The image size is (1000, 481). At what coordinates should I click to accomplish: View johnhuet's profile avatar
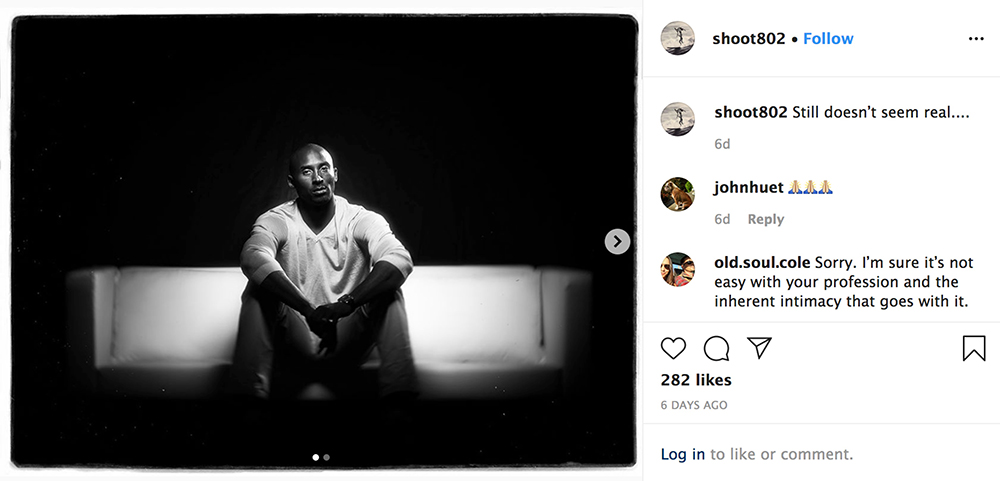coord(678,194)
